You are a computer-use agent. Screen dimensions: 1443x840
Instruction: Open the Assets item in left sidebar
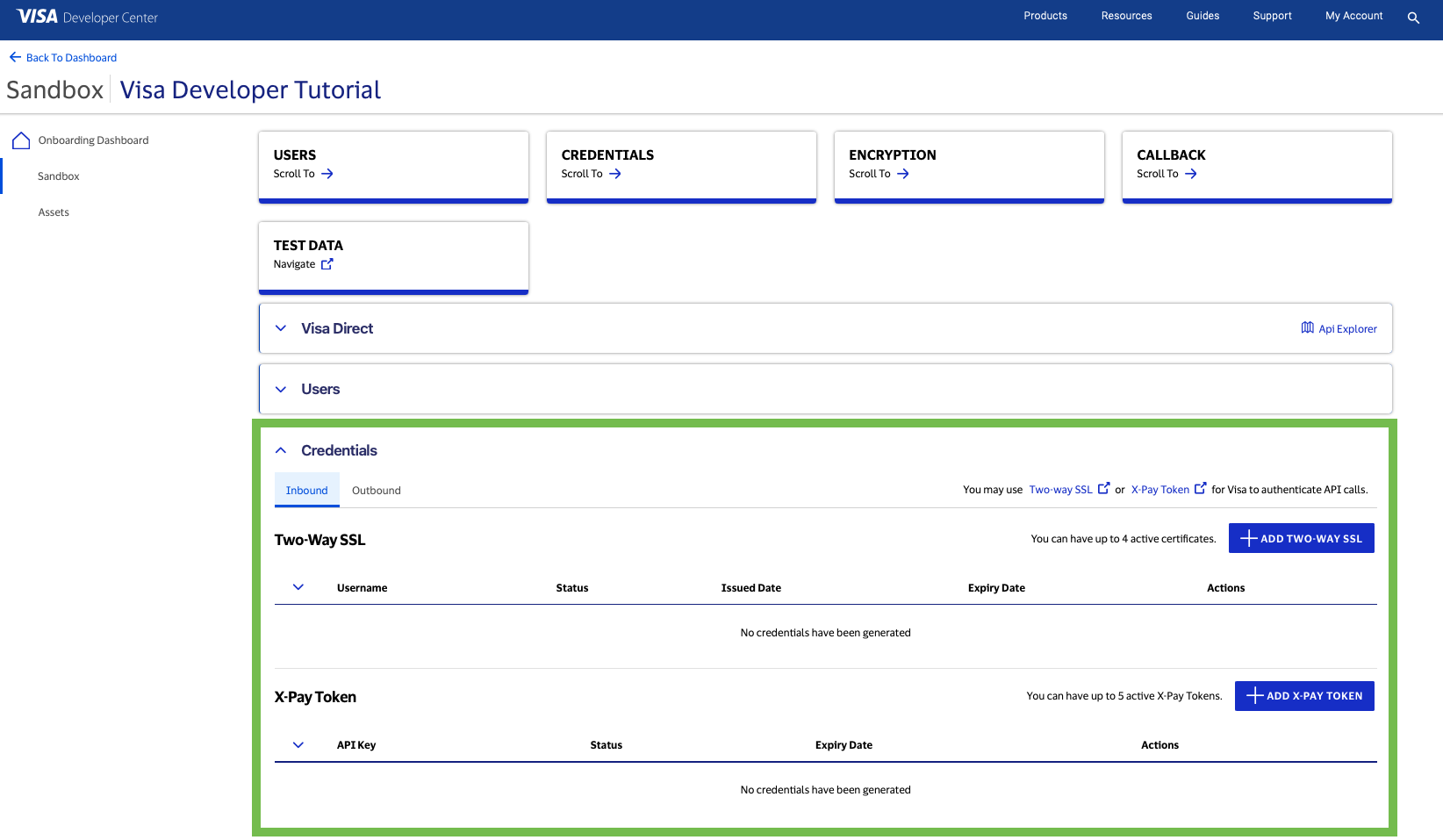[54, 212]
